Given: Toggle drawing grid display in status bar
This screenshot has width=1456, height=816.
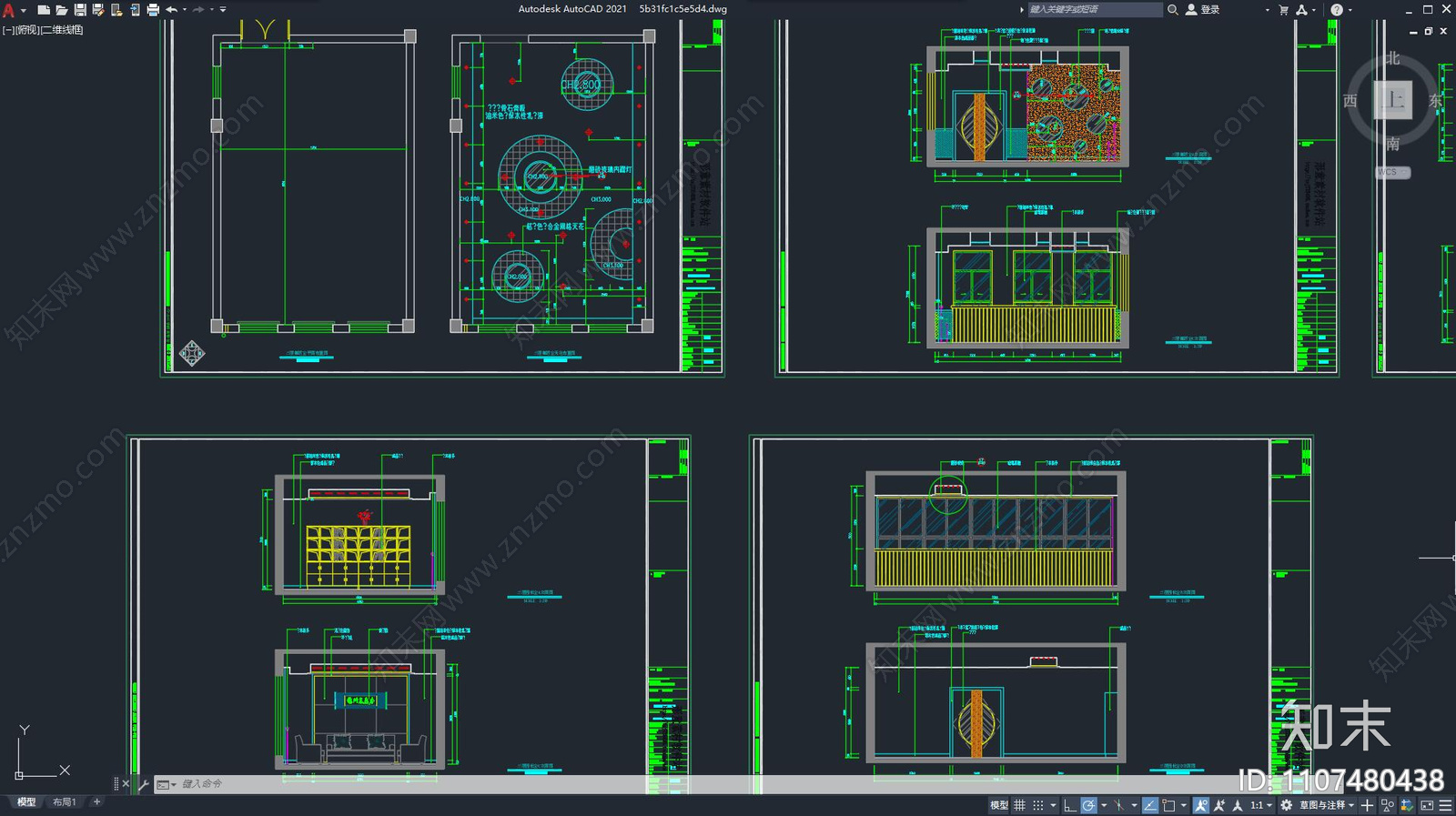Looking at the screenshot, I should coord(1019,805).
